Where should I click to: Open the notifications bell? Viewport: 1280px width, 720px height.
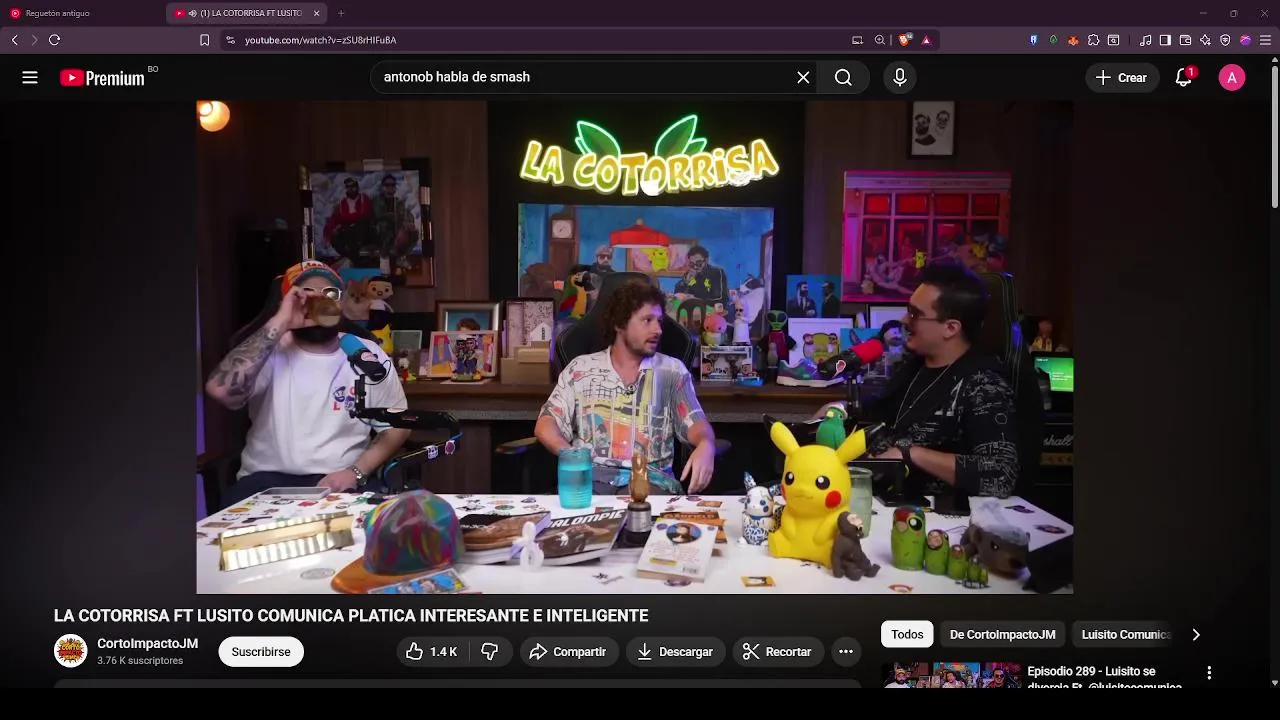coord(1184,77)
